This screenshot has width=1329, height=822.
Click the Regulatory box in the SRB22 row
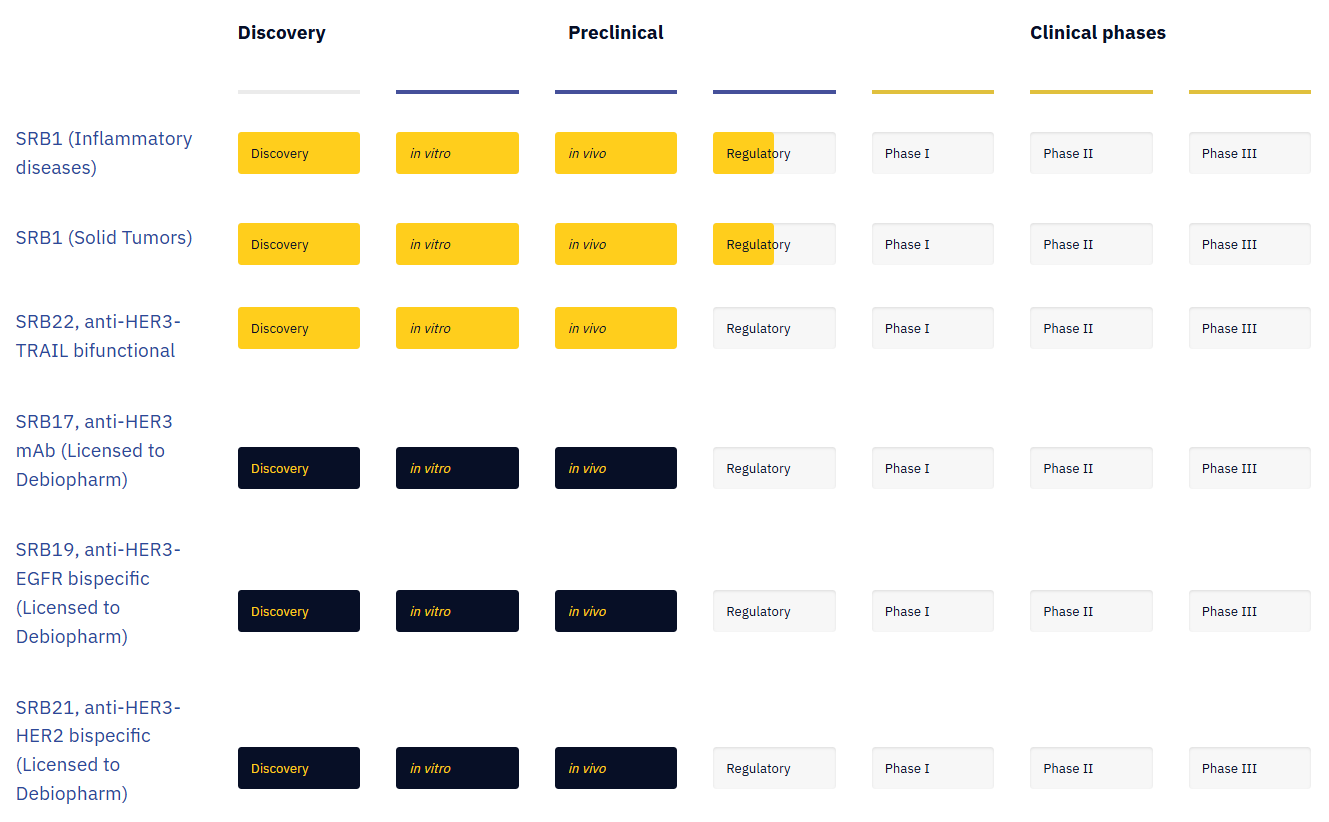[774, 328]
